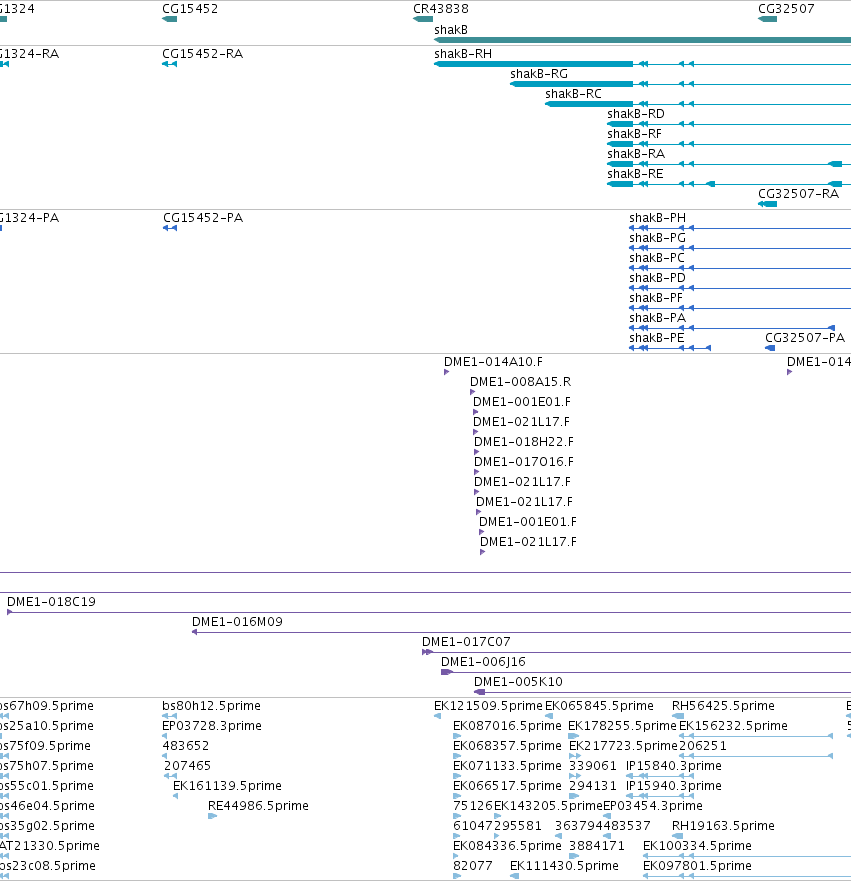Select the EK156232.5prime EST label
Viewport: 851px width, 881px height.
(733, 726)
